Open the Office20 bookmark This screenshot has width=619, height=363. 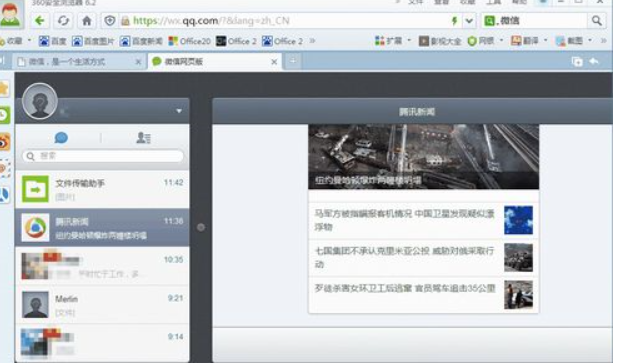click(189, 41)
